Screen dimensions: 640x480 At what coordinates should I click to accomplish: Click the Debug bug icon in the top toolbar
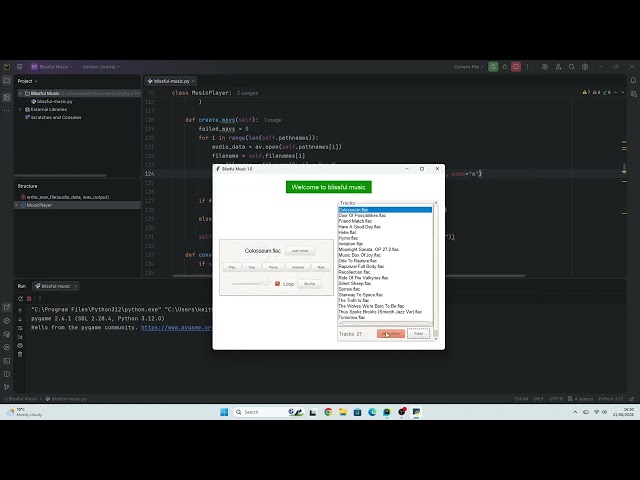coord(504,67)
